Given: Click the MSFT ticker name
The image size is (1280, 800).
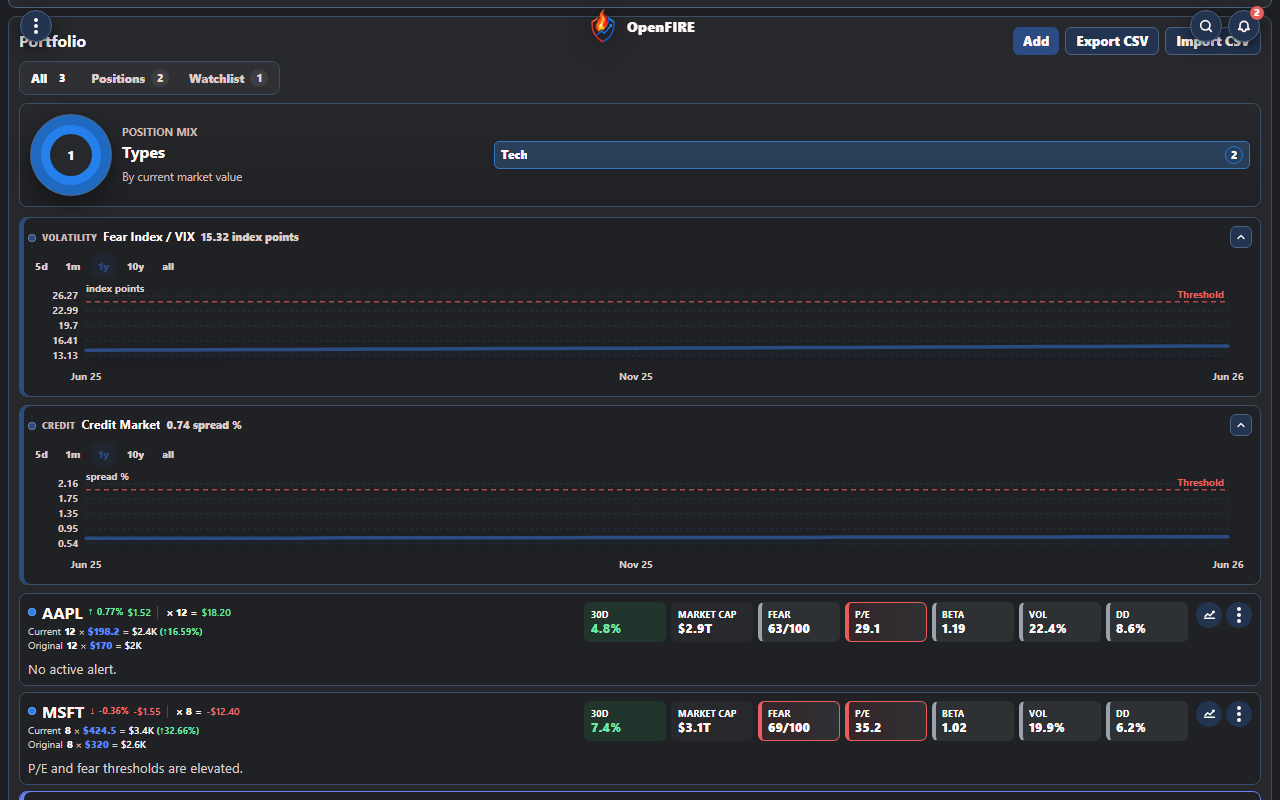Looking at the screenshot, I should 63,713.
